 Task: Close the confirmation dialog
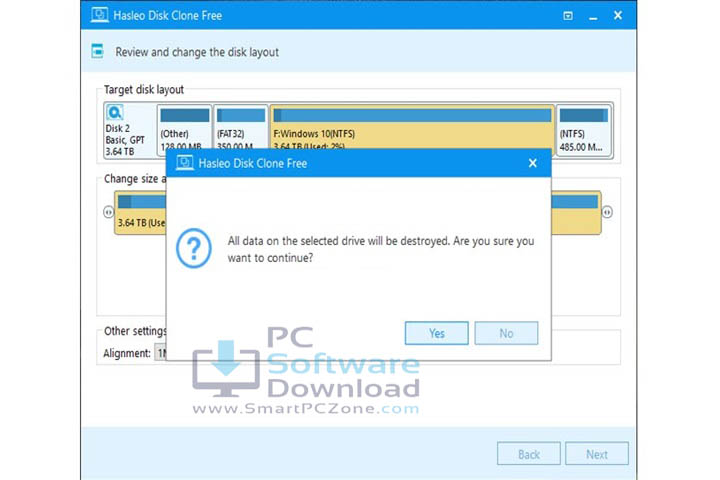(533, 163)
